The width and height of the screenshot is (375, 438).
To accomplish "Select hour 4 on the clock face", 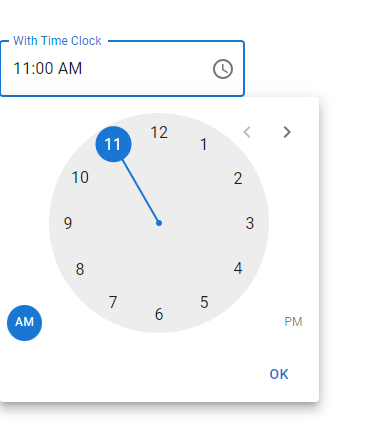I will point(238,268).
